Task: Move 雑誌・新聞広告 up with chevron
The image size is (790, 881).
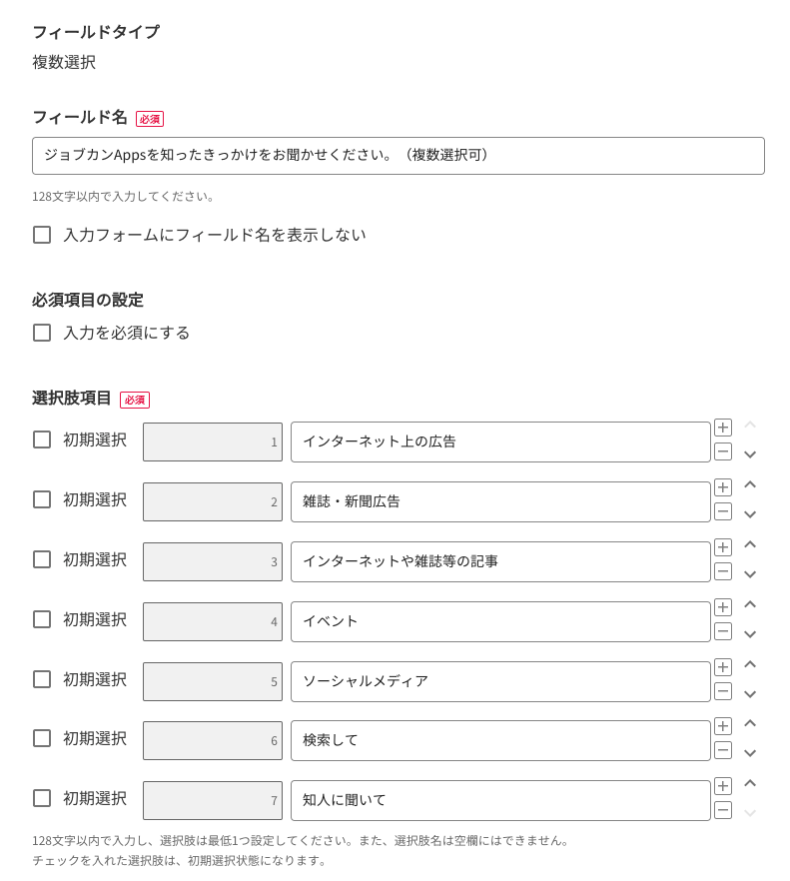Action: click(x=750, y=485)
